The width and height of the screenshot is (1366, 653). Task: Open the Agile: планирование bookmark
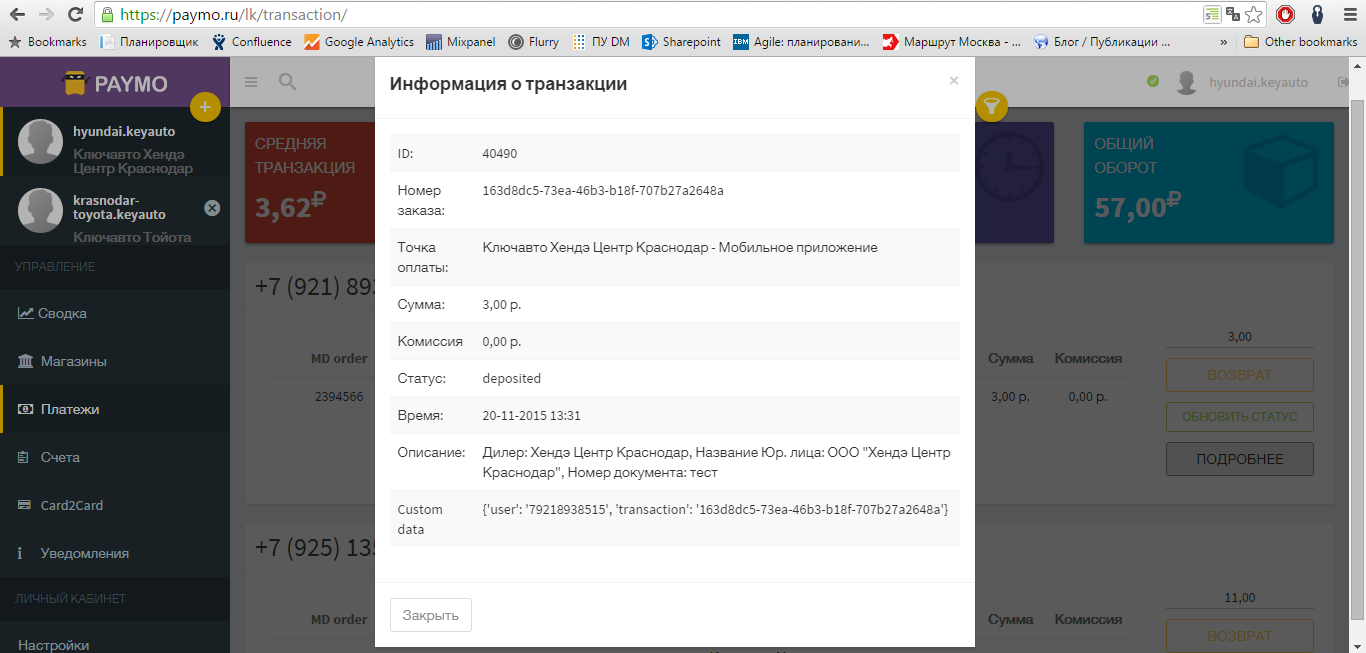(x=801, y=42)
